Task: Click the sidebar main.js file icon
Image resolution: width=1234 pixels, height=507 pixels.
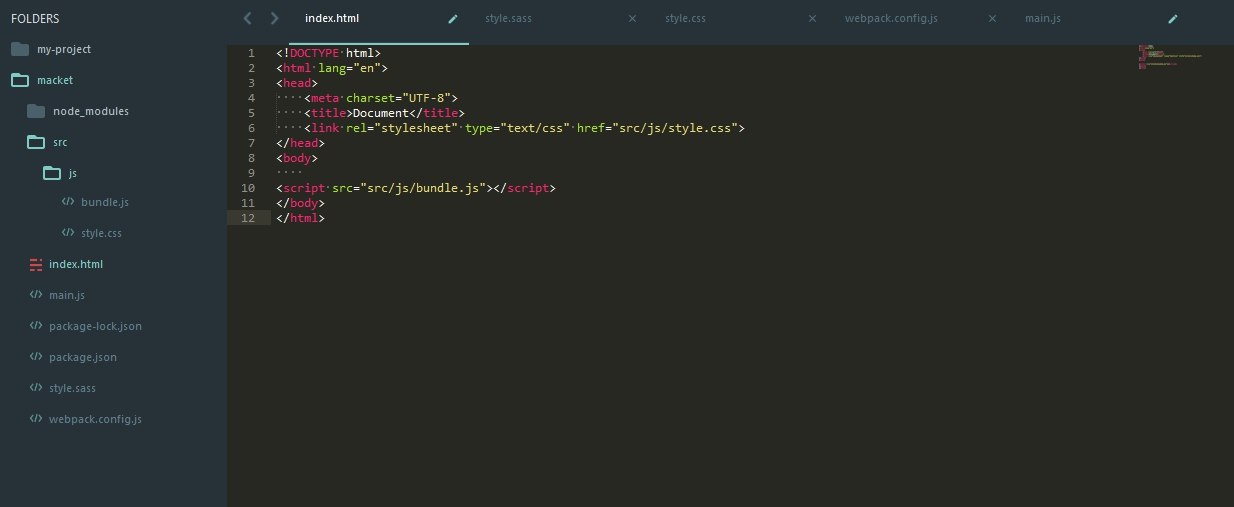Action: [36, 295]
